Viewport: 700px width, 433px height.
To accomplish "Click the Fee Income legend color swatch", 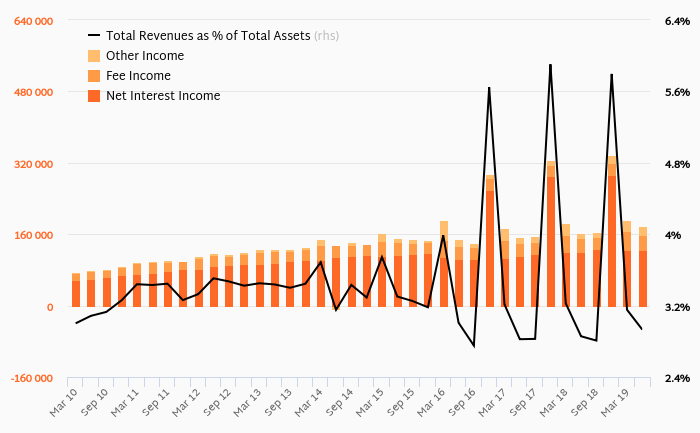I will tap(94, 76).
